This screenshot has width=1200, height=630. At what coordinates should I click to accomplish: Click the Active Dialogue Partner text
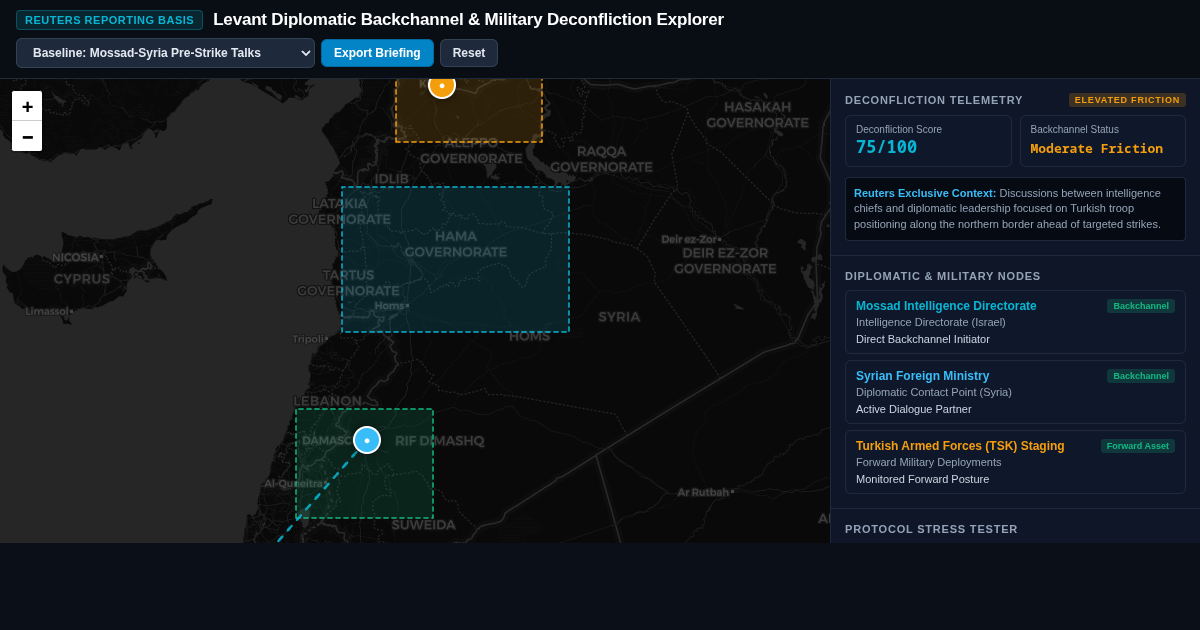914,409
